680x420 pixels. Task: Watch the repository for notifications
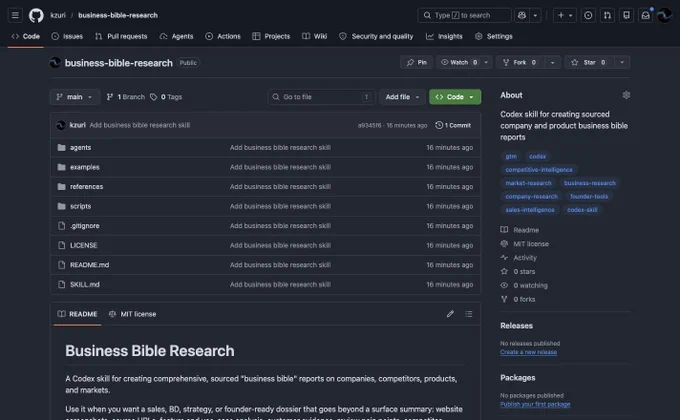tap(458, 62)
